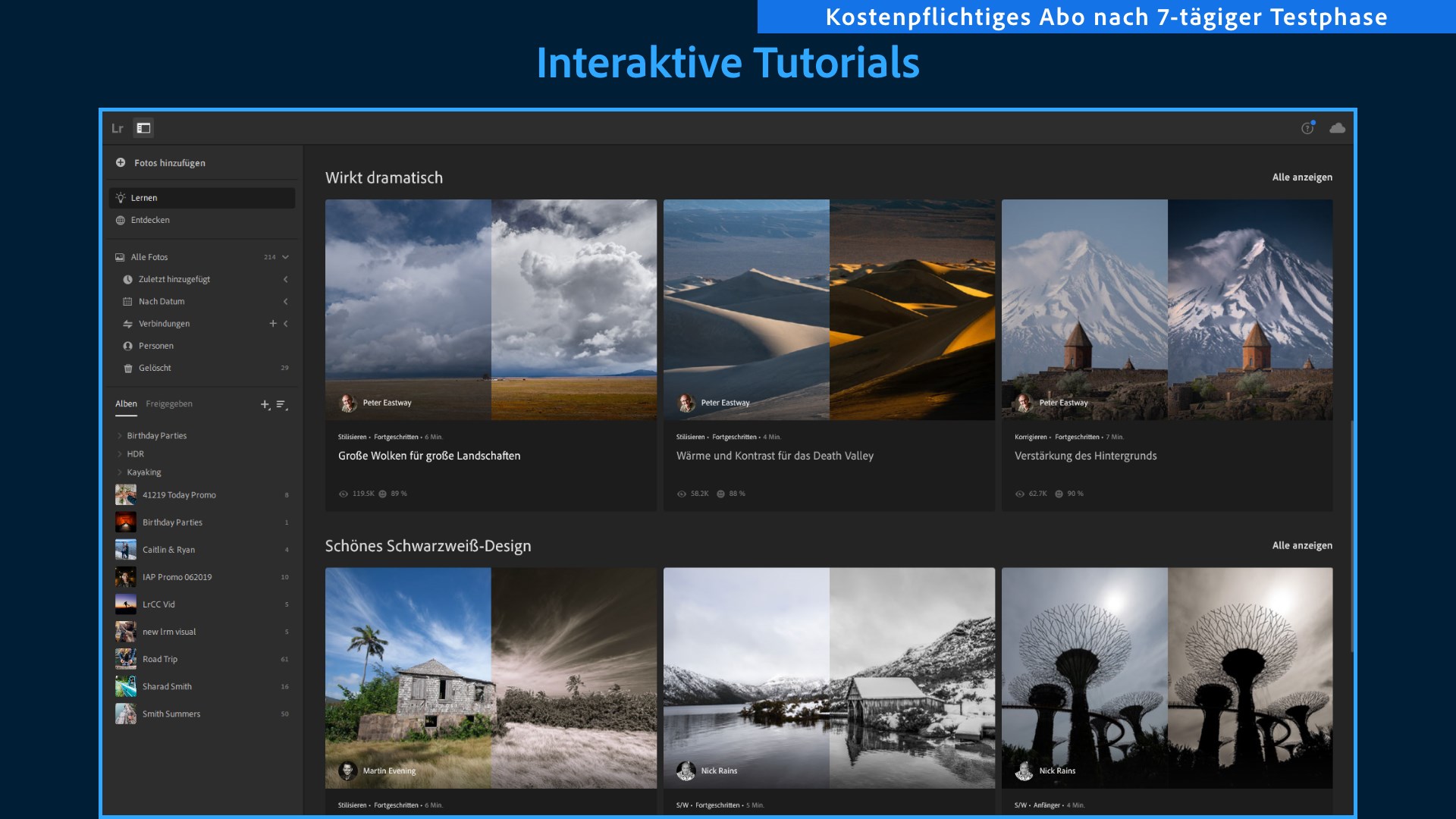Screen dimensions: 1456x819
Task: Click the Fotos hinzufügen plus icon
Action: (121, 163)
